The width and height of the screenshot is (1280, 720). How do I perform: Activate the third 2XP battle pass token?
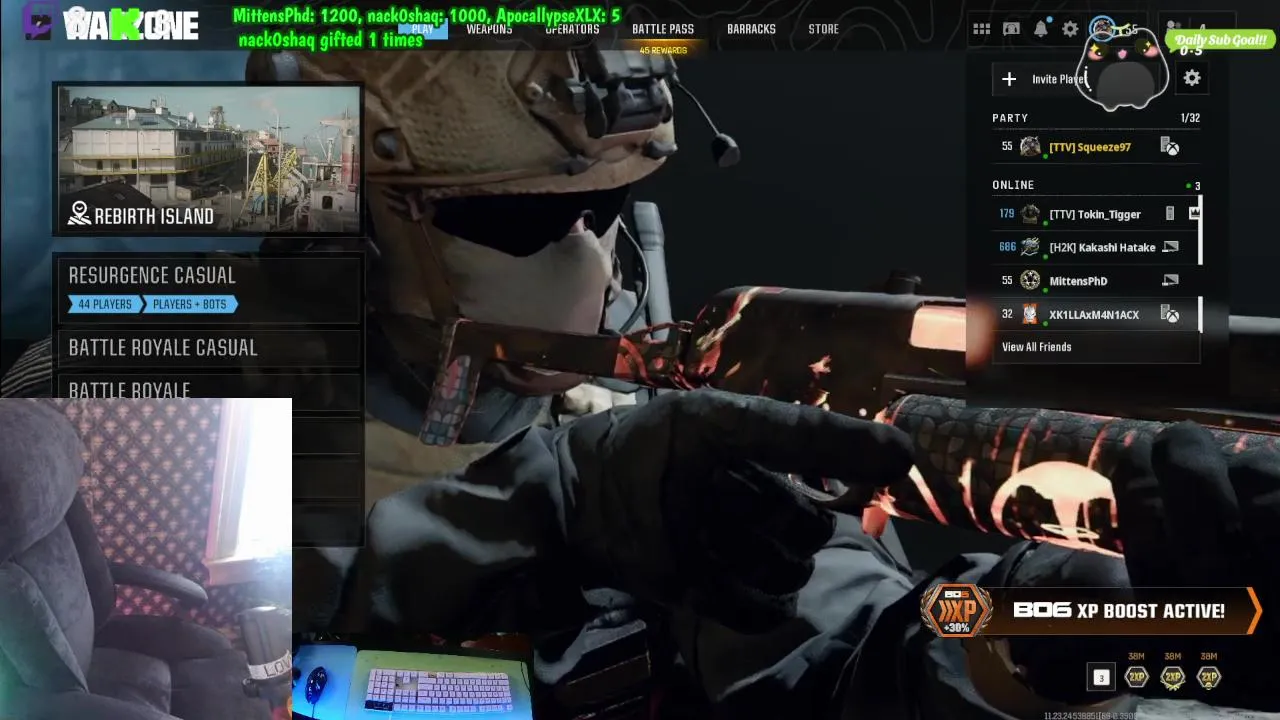pyautogui.click(x=1209, y=677)
